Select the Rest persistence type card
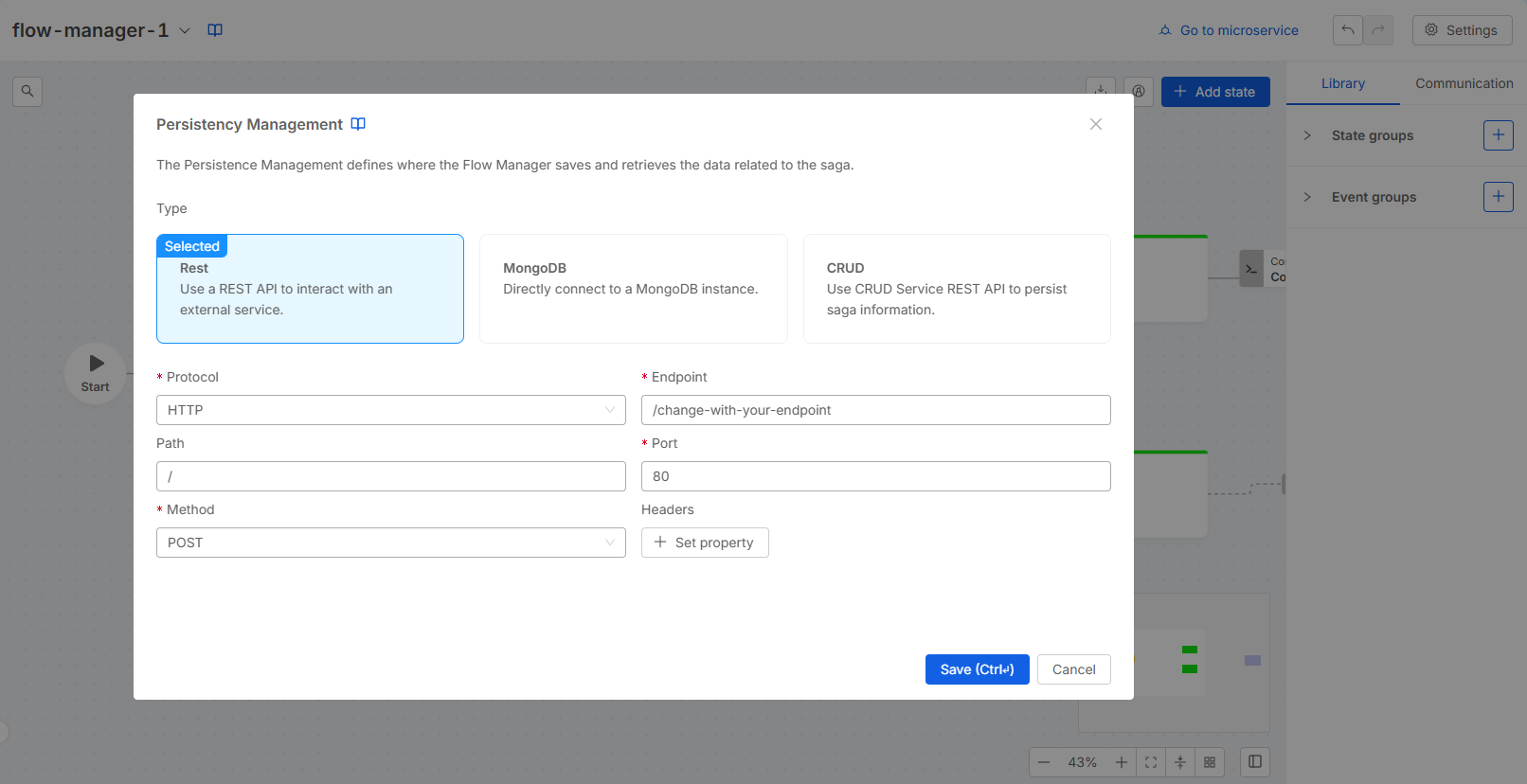Image resolution: width=1527 pixels, height=784 pixels. point(310,289)
